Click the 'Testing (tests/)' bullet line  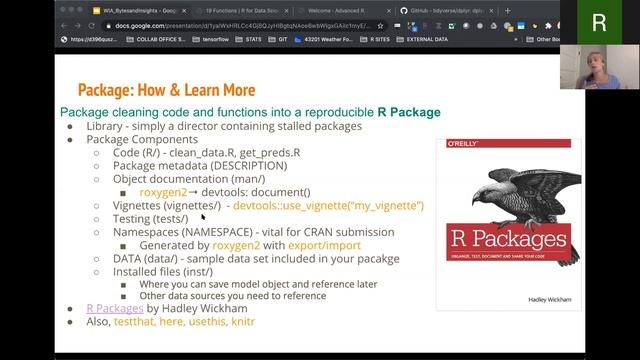pos(151,219)
